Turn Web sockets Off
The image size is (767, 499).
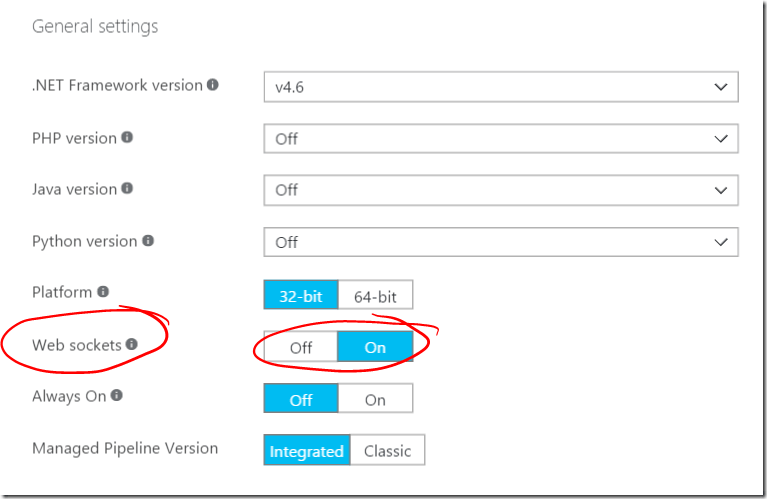click(300, 347)
